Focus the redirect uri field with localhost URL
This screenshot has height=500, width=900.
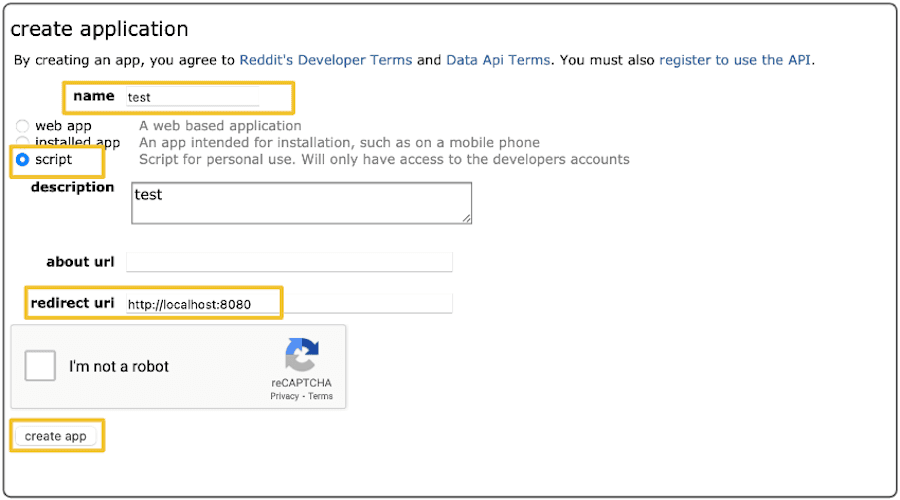(289, 304)
